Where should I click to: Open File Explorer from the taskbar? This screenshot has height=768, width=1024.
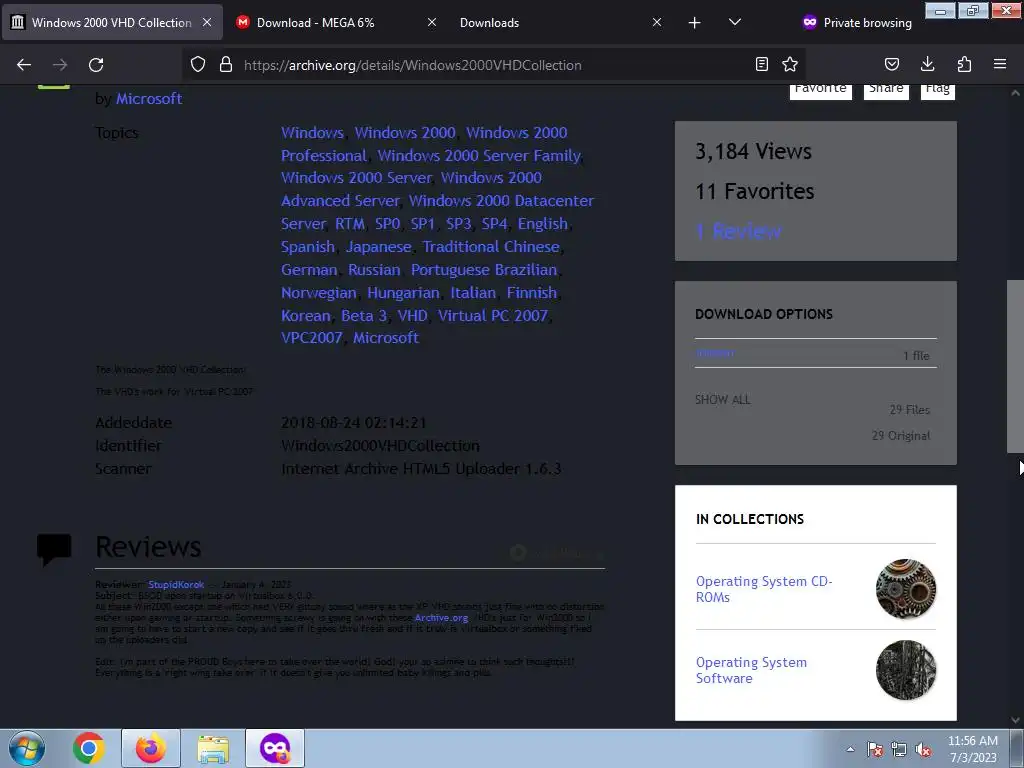pos(213,748)
